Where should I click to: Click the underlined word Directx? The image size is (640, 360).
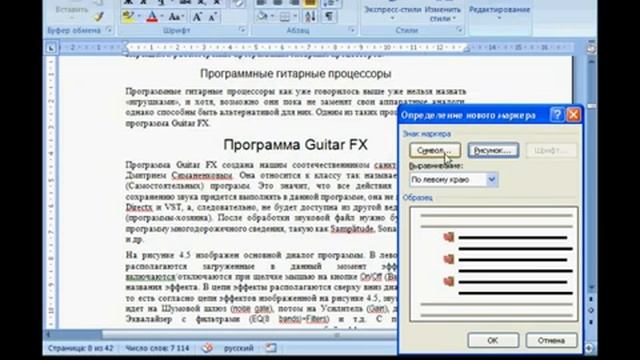point(139,207)
